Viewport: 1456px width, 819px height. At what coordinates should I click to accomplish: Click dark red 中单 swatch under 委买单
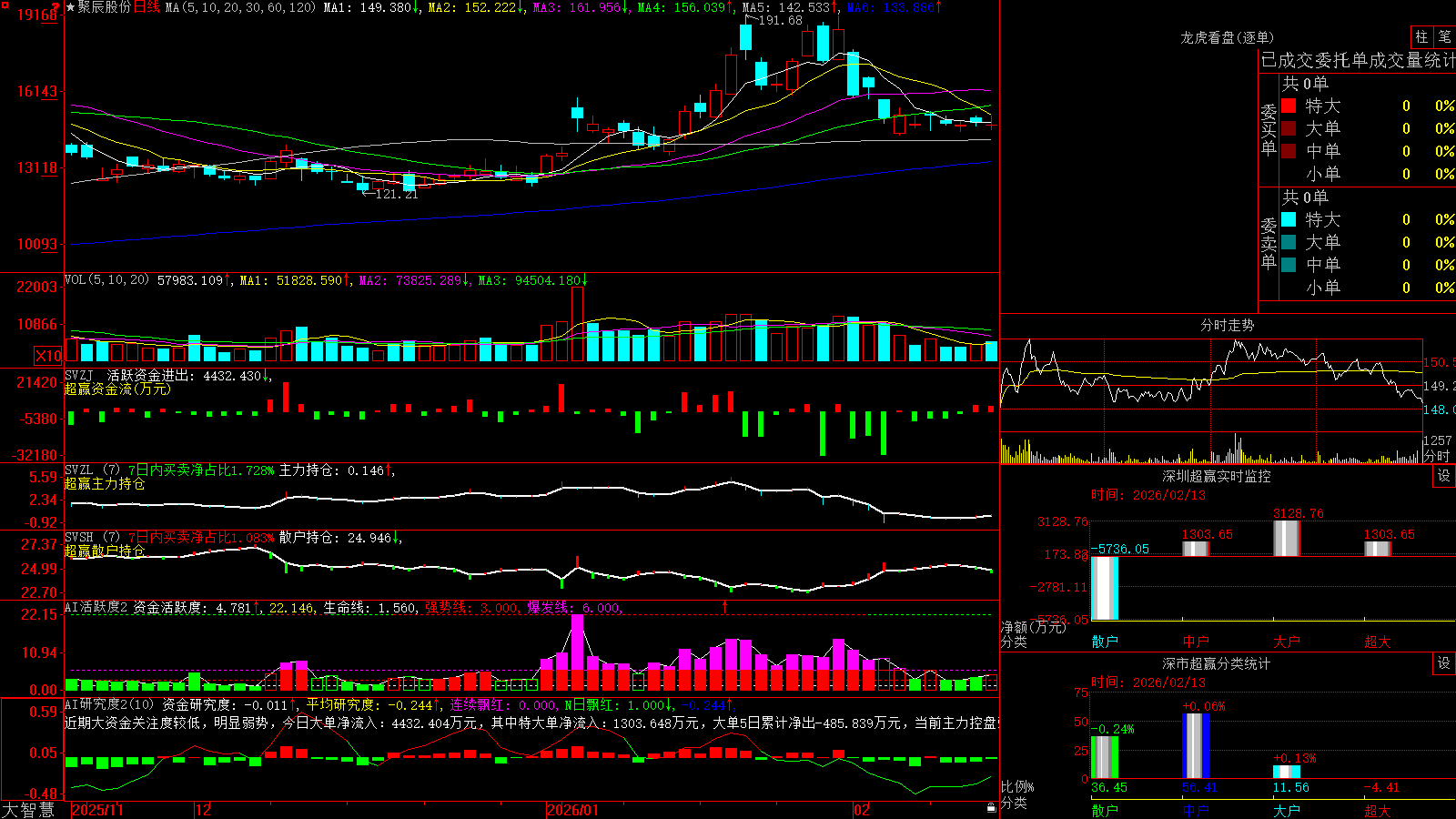(1289, 150)
